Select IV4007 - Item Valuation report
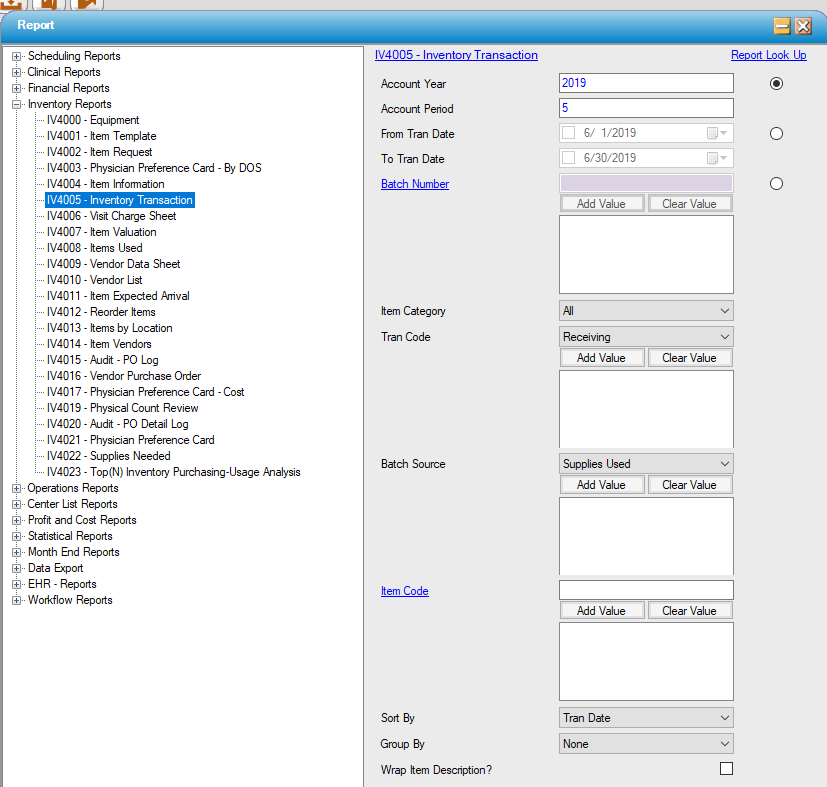The image size is (827, 787). pyautogui.click(x=101, y=232)
